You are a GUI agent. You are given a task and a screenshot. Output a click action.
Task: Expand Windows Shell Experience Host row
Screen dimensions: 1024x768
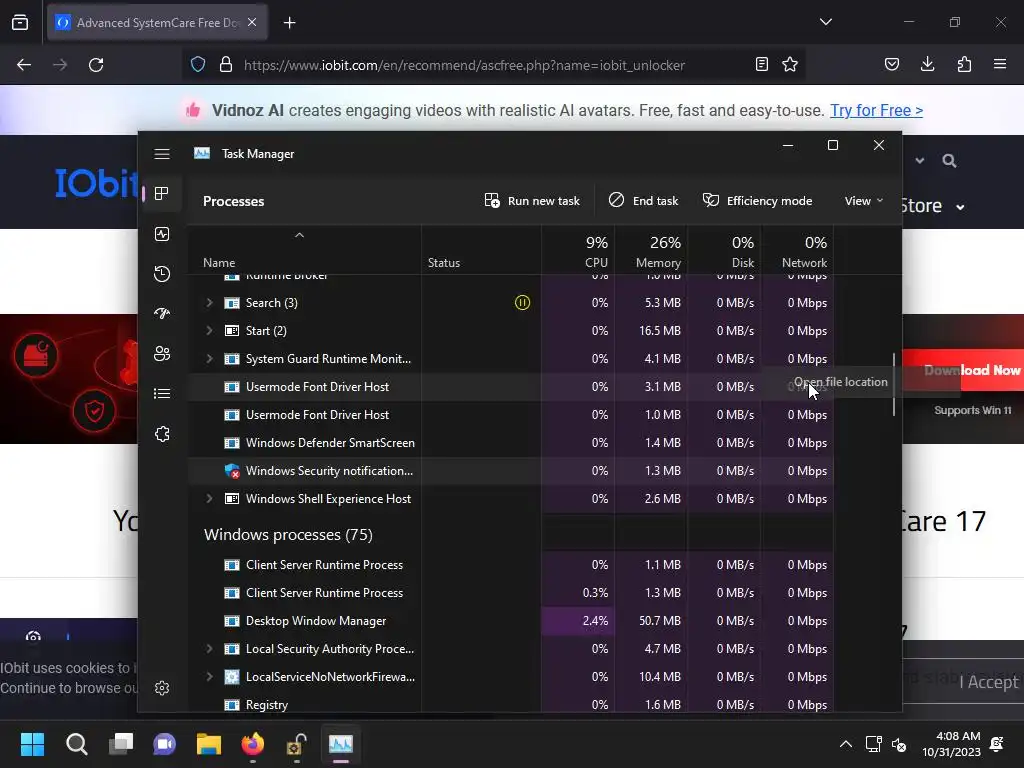point(209,498)
